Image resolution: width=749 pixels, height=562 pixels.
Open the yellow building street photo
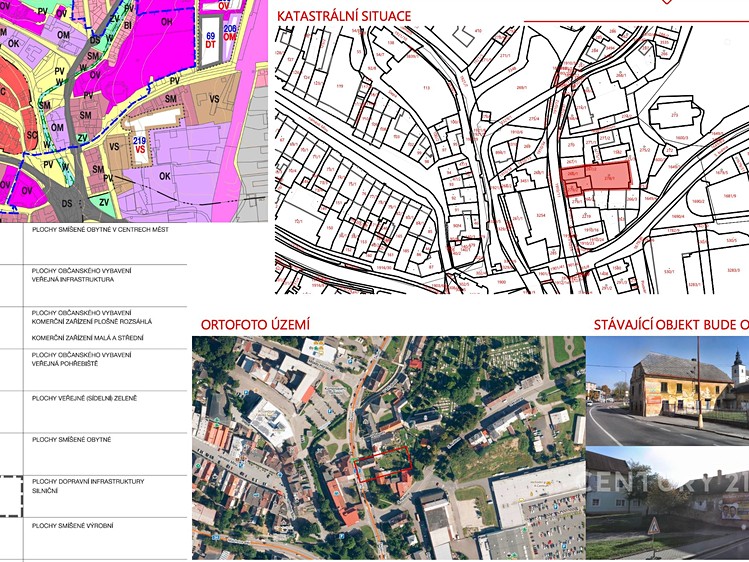pyautogui.click(x=667, y=391)
